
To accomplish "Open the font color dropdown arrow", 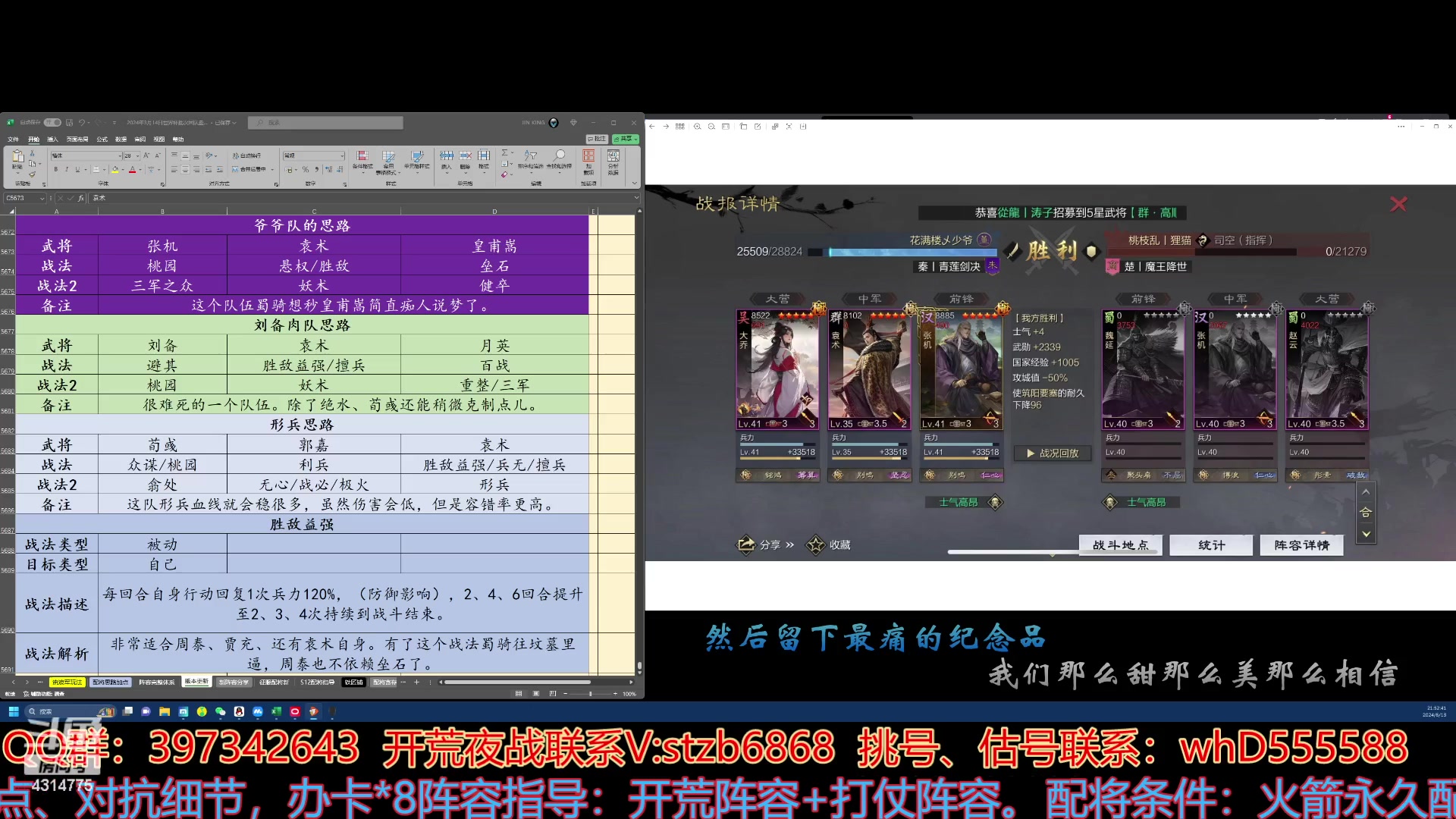I will (140, 169).
